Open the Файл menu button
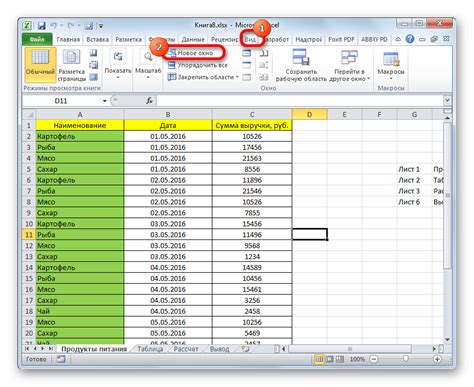The height and width of the screenshot is (387, 474). 37,39
